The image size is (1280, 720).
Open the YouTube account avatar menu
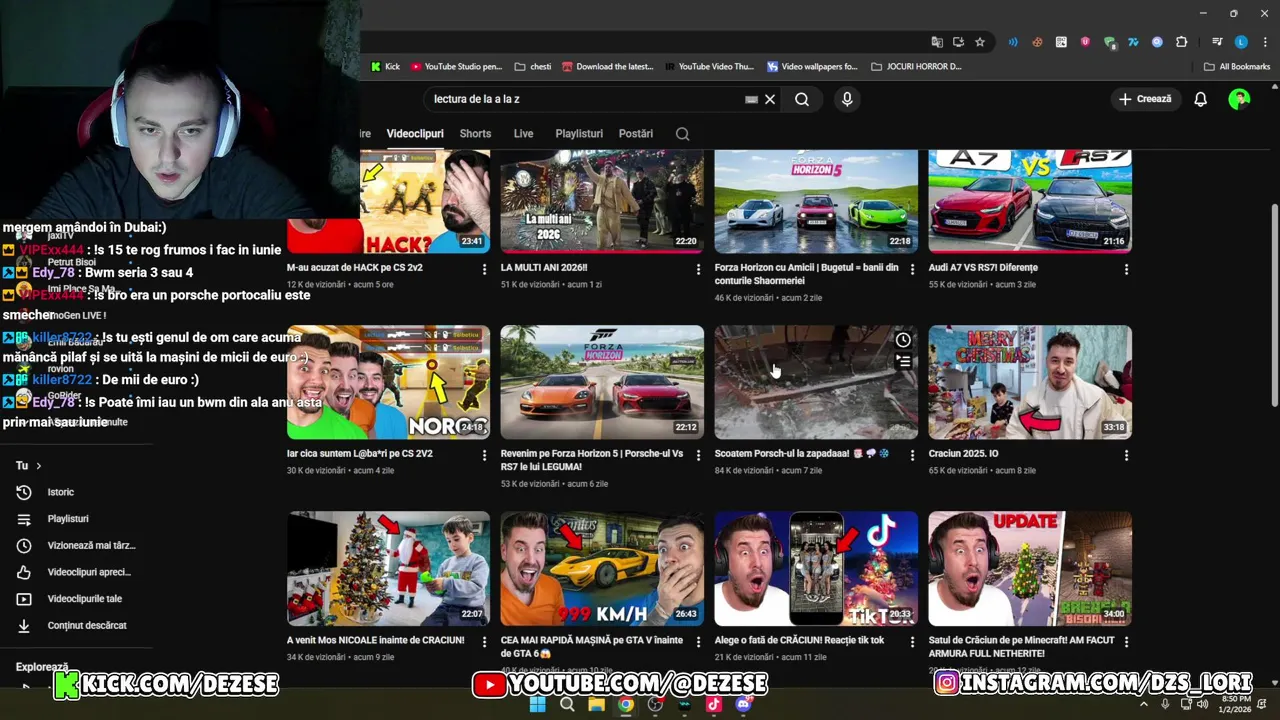pyautogui.click(x=1239, y=99)
